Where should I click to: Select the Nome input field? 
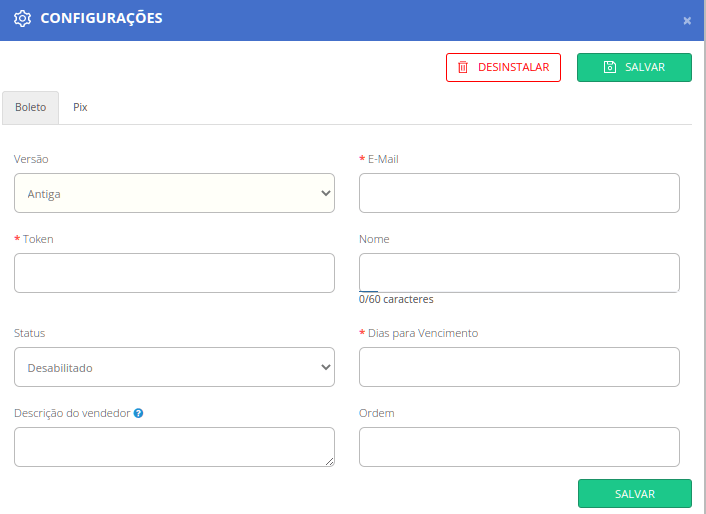click(x=519, y=272)
